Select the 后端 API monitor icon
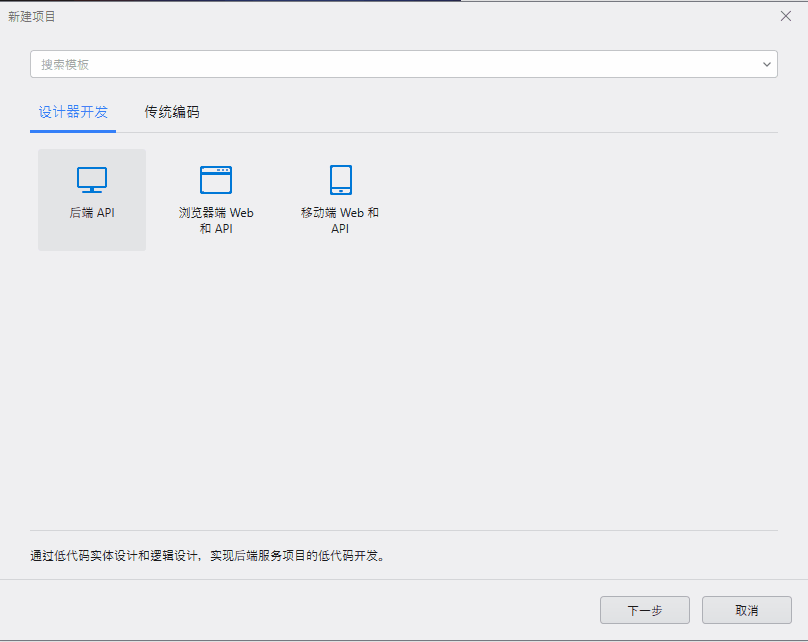 pyautogui.click(x=92, y=180)
